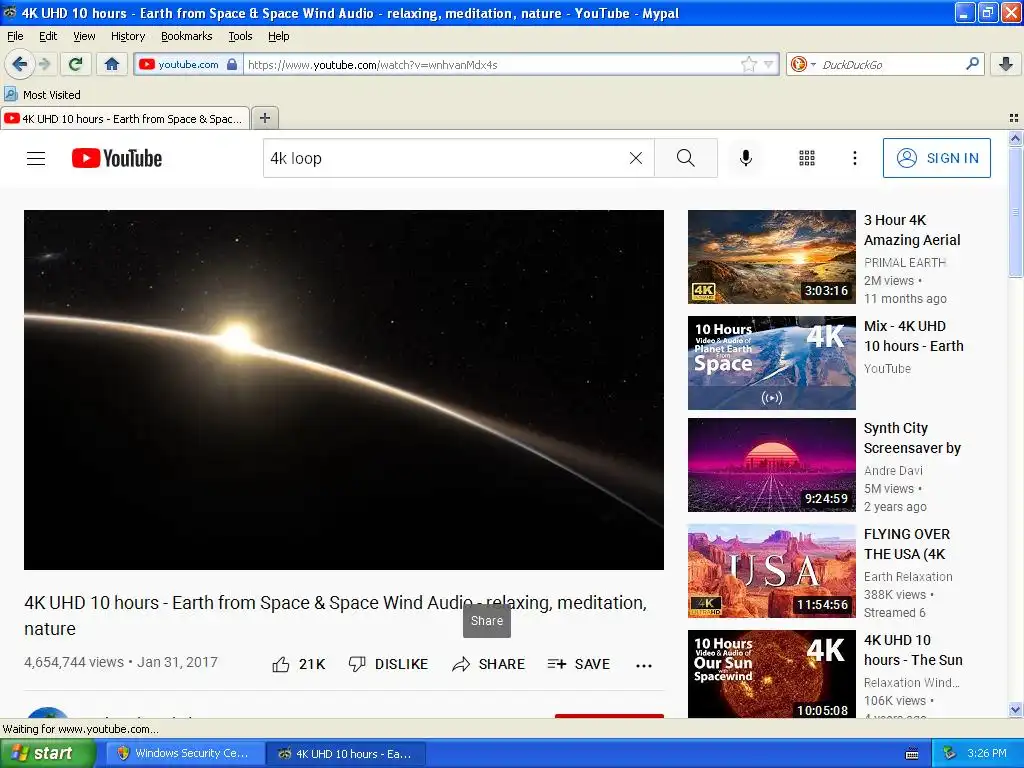Click the PRIMAL EARTH channel name
Image resolution: width=1024 pixels, height=768 pixels.
(904, 263)
